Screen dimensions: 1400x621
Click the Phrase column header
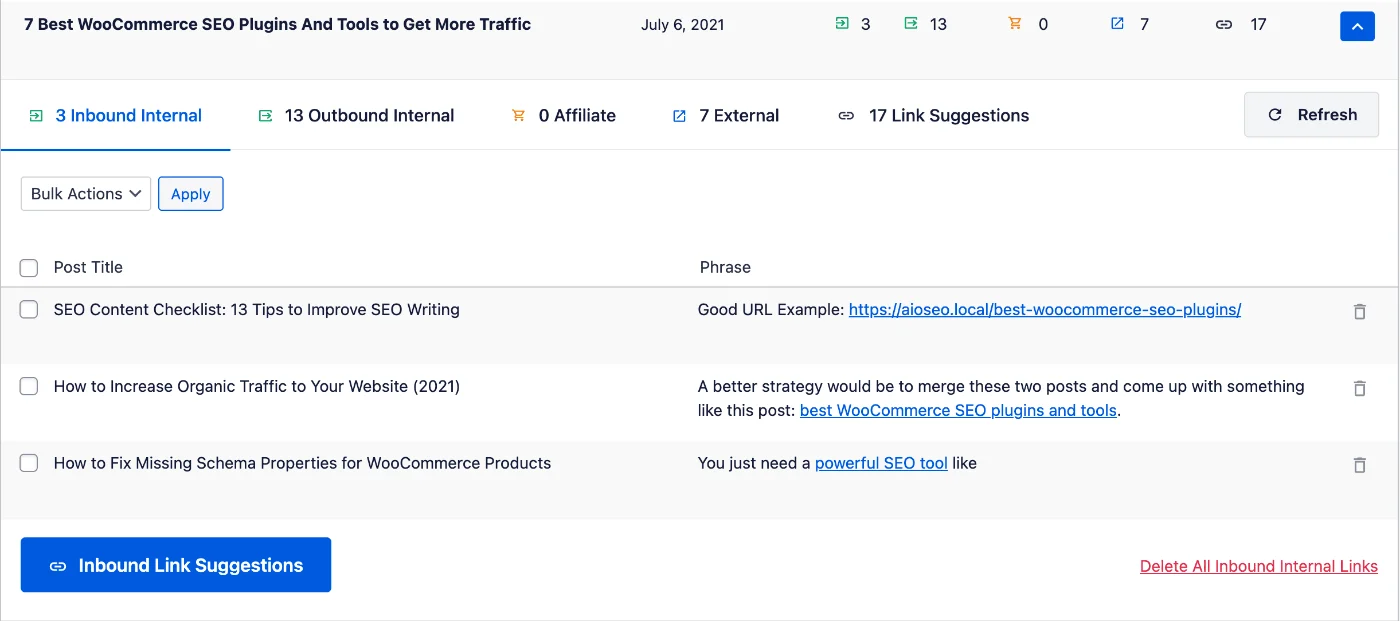[725, 267]
